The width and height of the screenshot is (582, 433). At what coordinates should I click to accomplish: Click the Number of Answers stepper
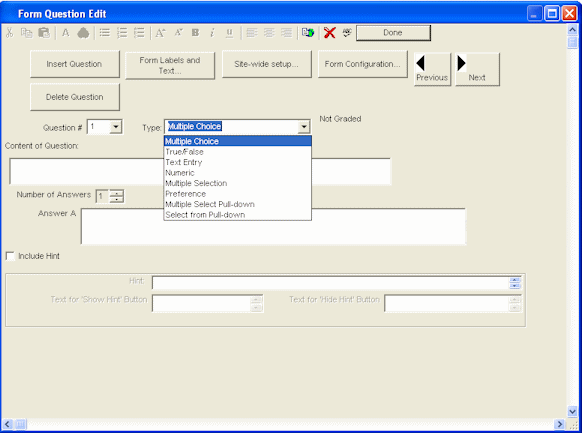pyautogui.click(x=117, y=196)
